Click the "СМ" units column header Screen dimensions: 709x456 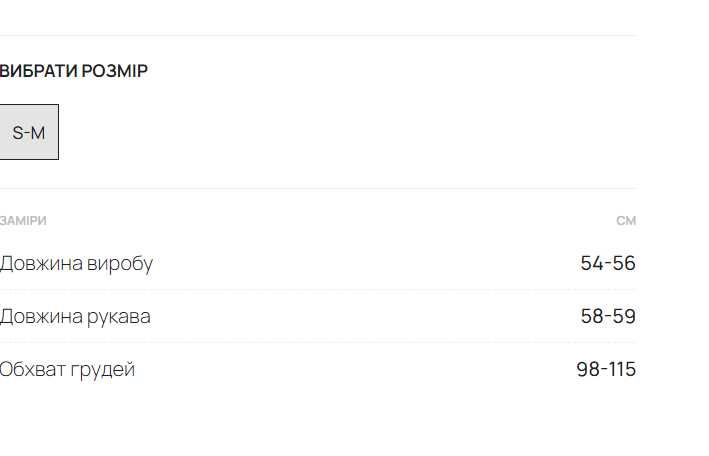tap(626, 221)
